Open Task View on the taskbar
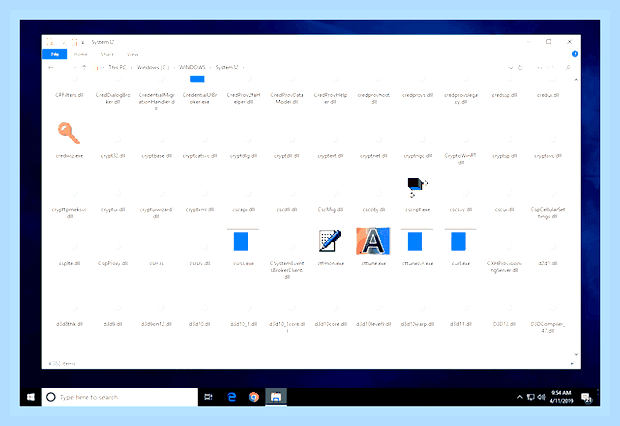620x426 pixels. [x=208, y=397]
